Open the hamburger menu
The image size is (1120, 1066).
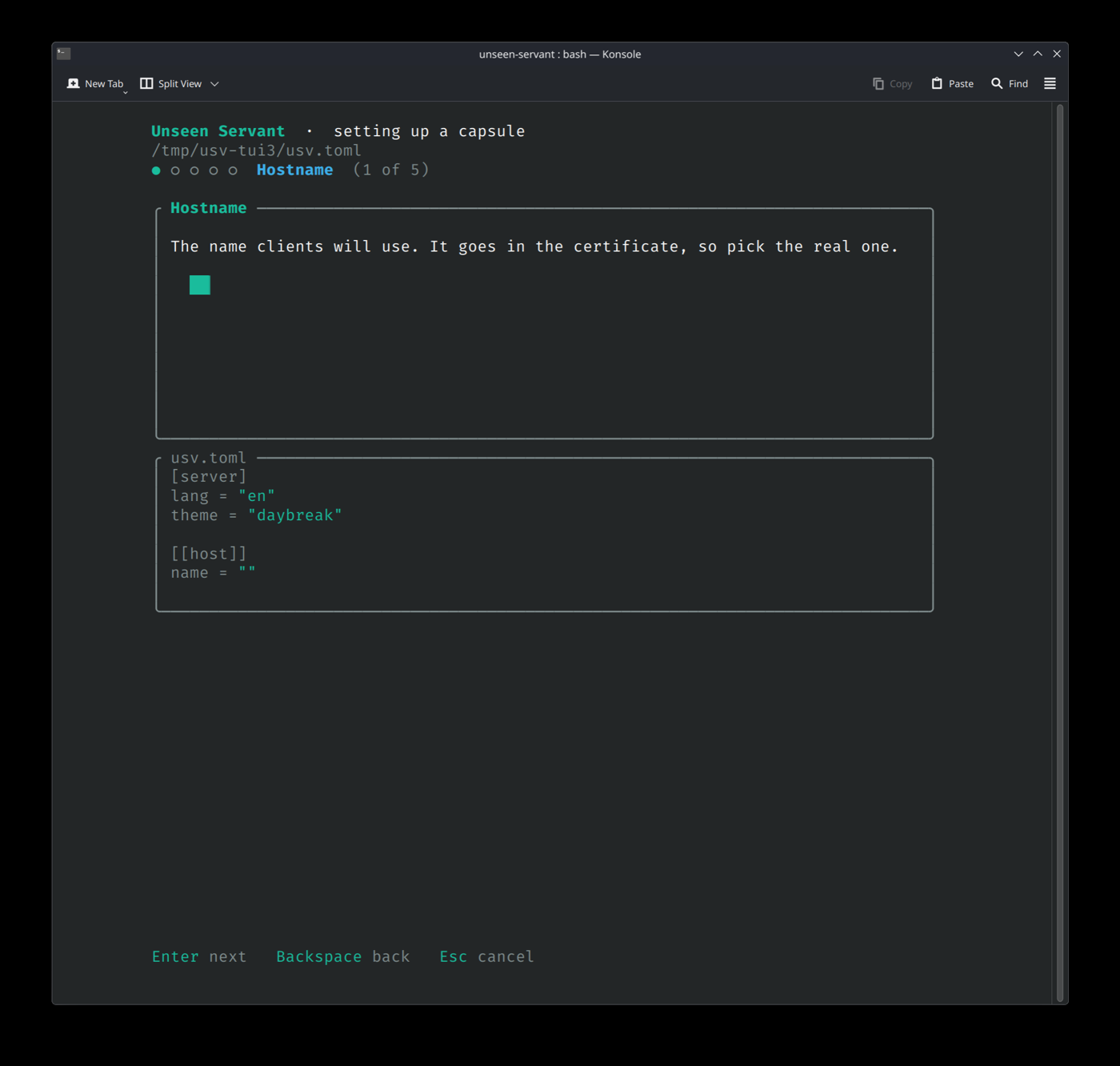point(1050,83)
